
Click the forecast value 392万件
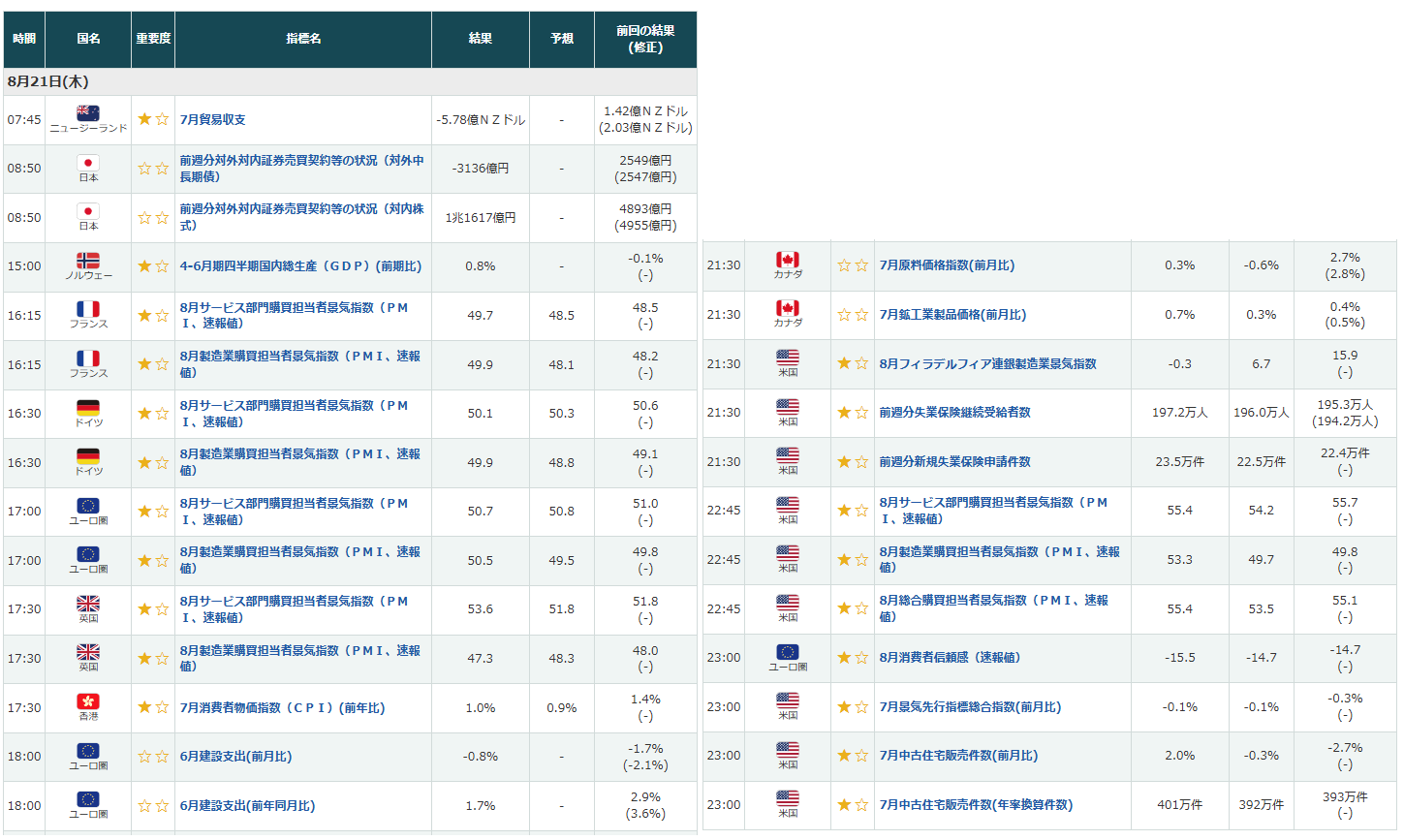(1262, 804)
